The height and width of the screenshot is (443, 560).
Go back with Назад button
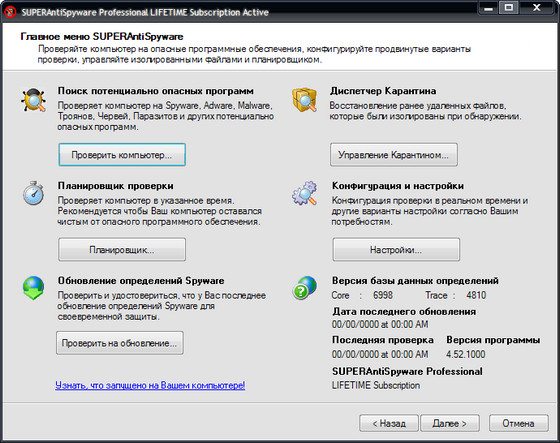389,423
